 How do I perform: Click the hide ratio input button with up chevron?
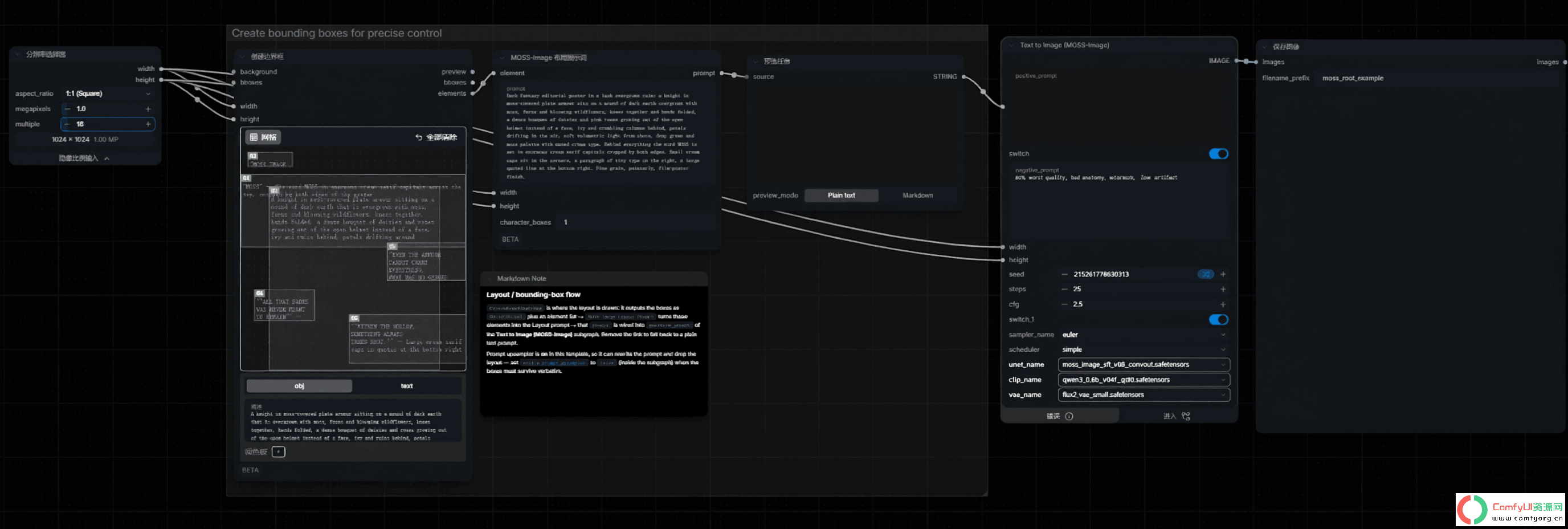point(84,158)
